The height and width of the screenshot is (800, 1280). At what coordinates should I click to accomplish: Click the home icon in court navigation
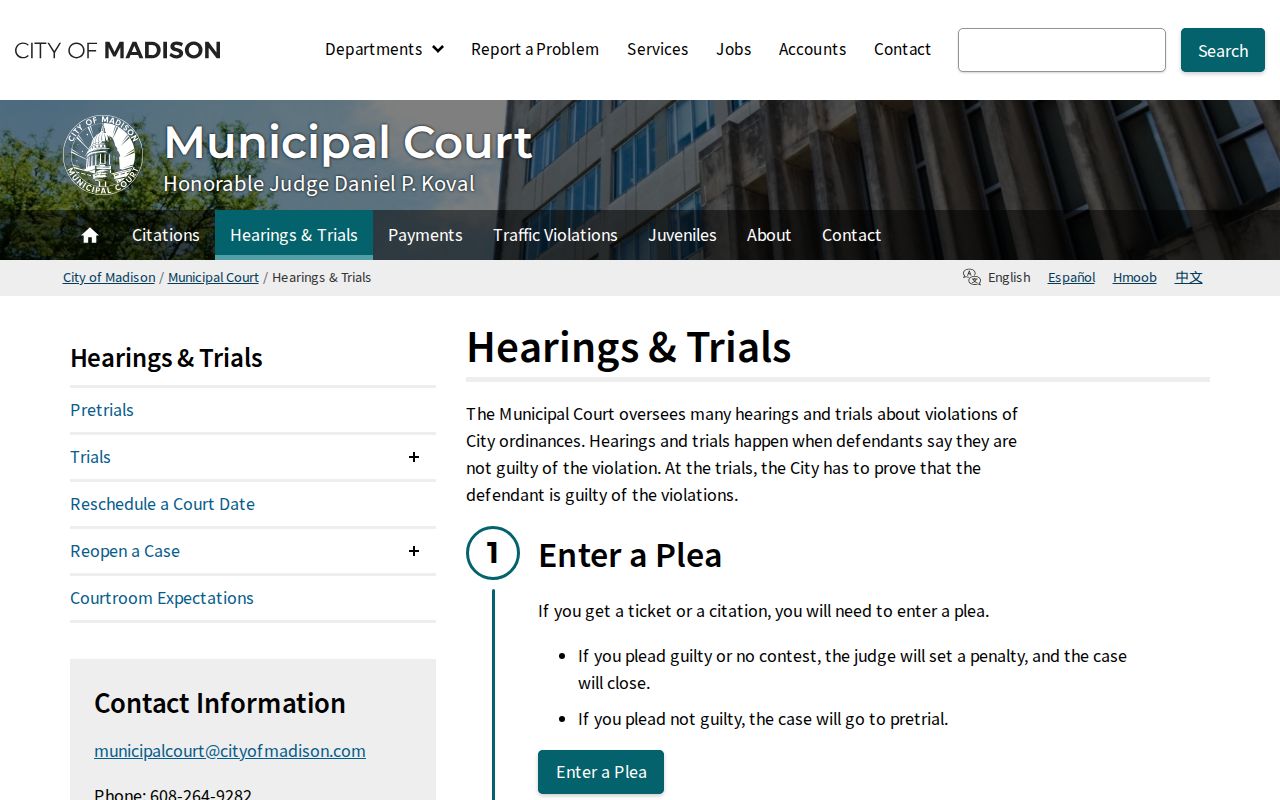point(90,235)
